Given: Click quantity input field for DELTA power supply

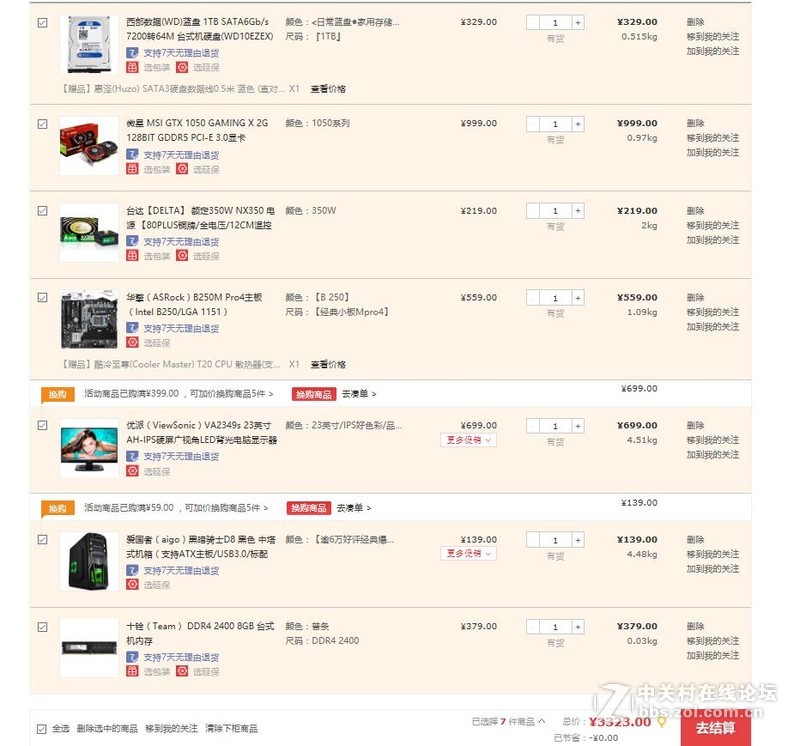Looking at the screenshot, I should point(555,211).
